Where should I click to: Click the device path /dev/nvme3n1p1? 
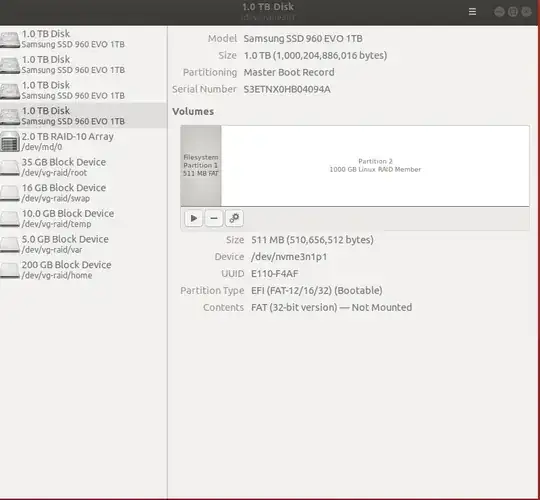point(289,257)
